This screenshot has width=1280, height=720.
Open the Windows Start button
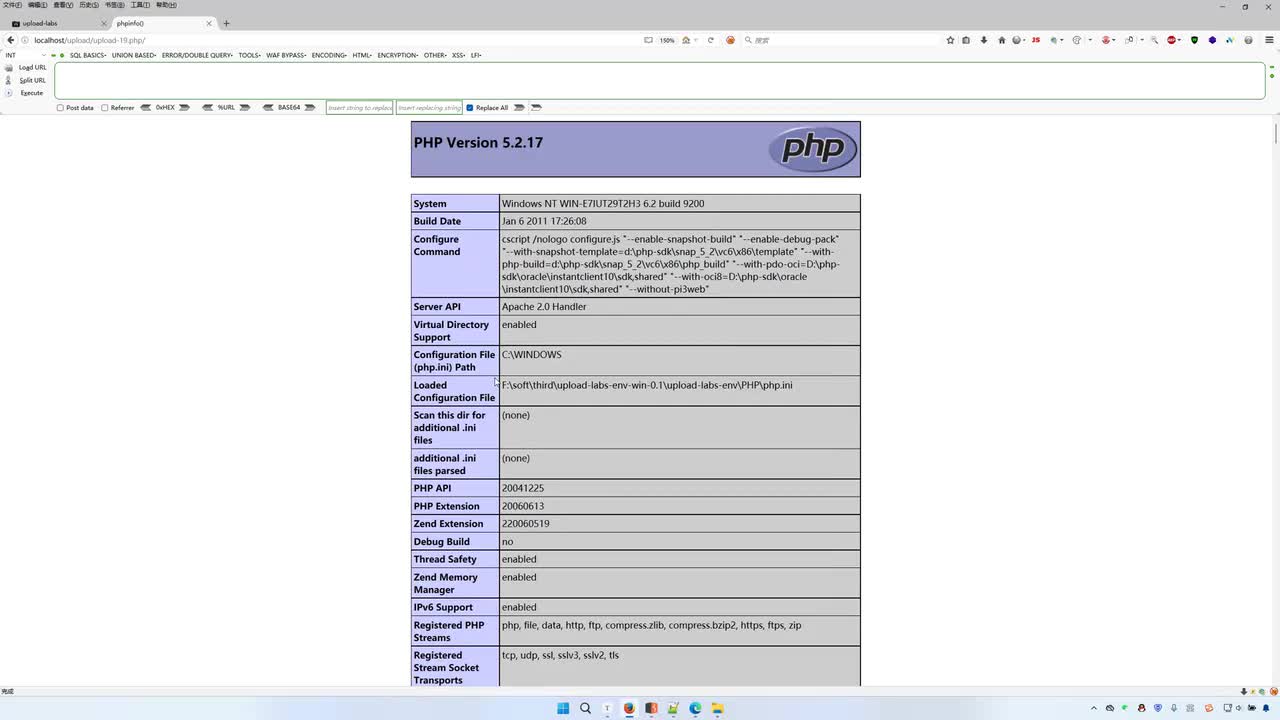pos(563,708)
